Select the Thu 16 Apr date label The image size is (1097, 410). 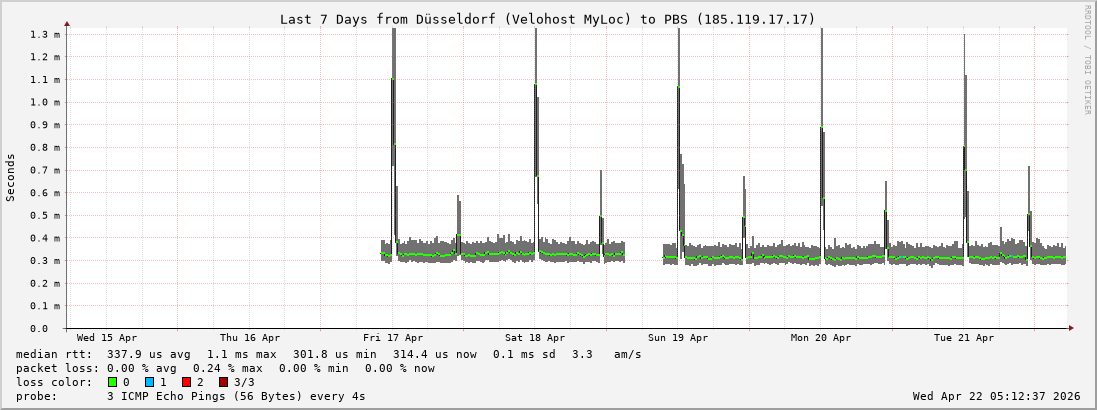pos(250,338)
